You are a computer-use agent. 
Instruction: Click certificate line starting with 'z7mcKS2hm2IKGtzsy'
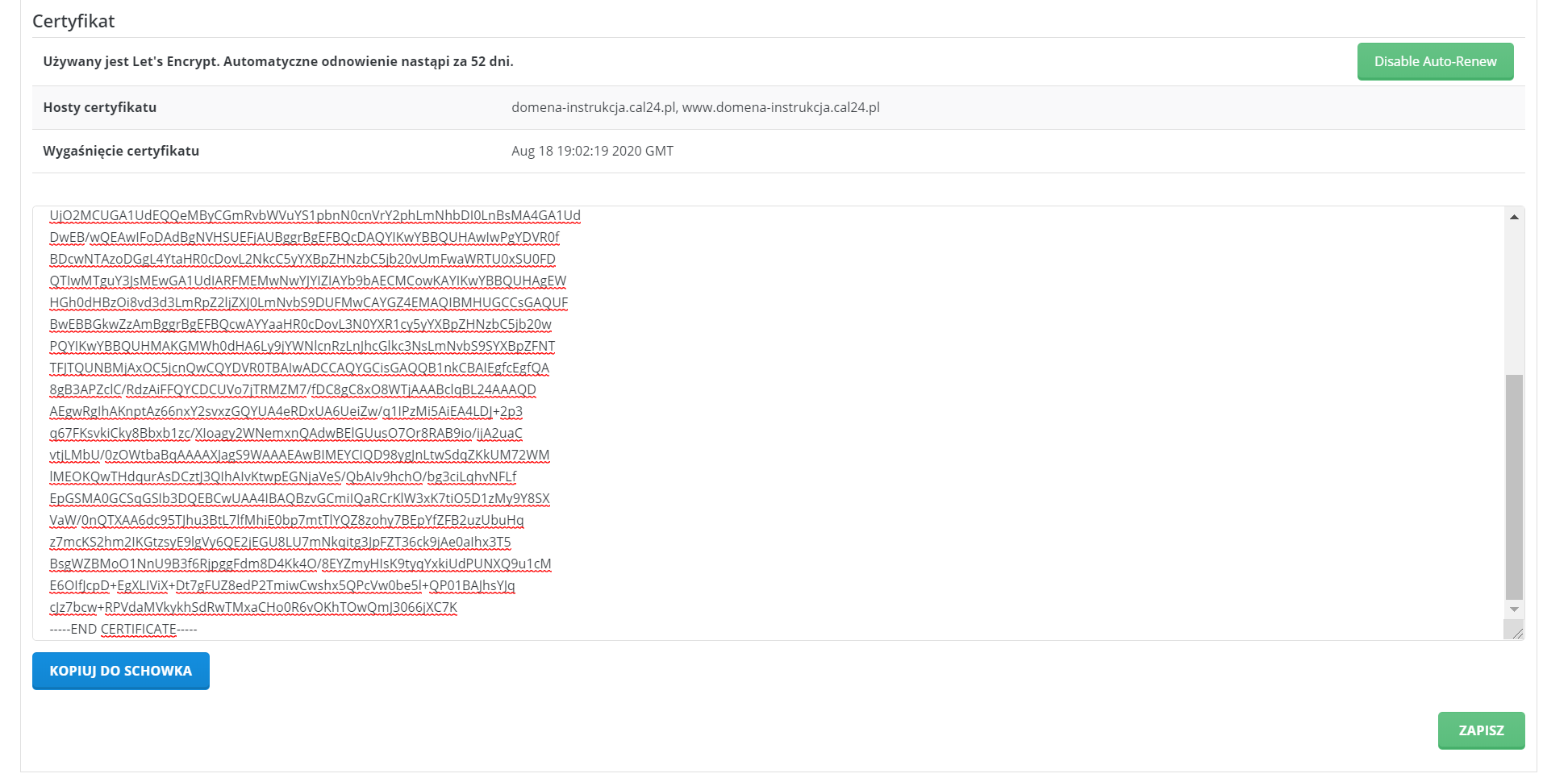click(280, 542)
